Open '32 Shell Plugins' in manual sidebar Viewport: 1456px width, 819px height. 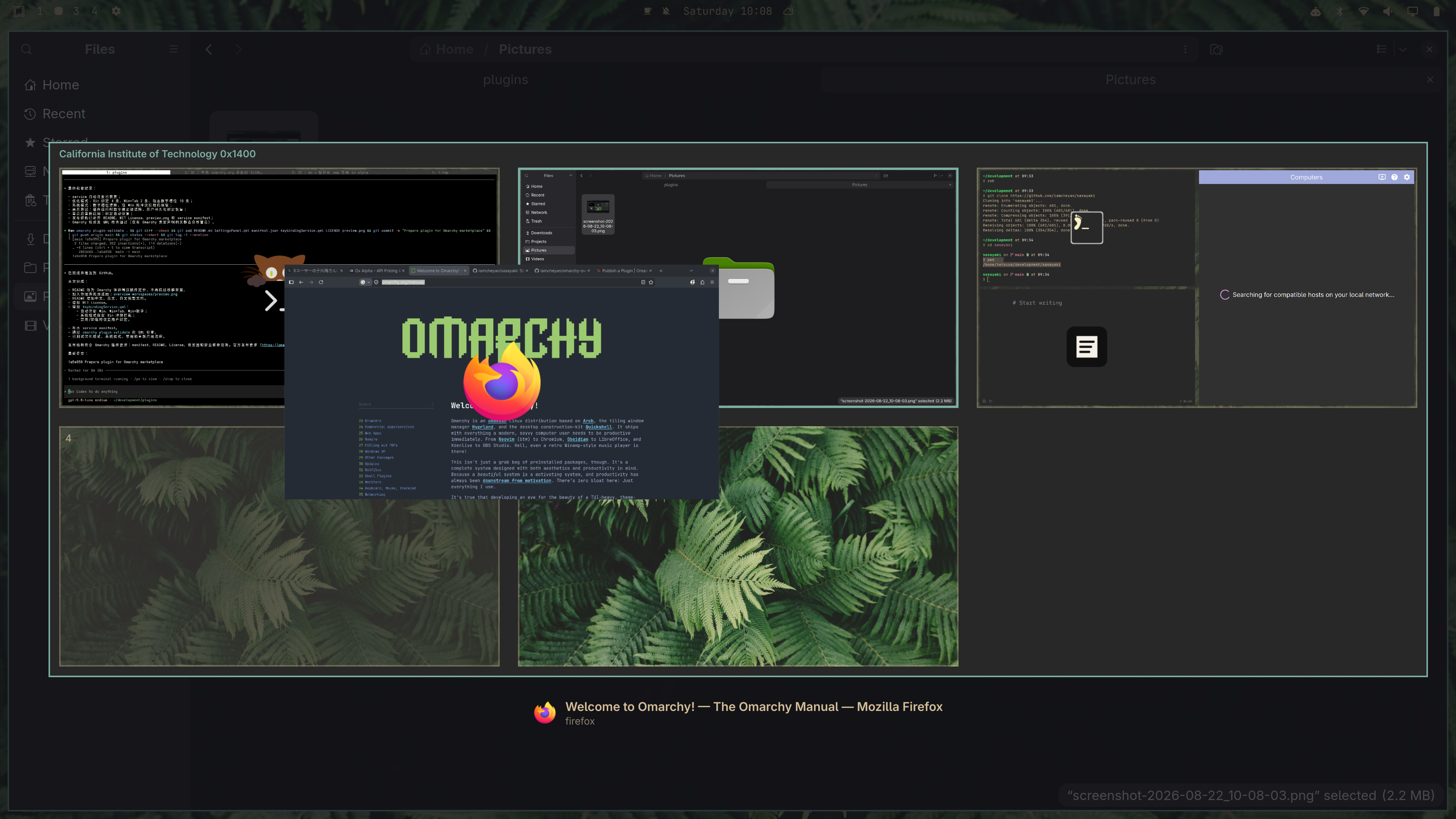point(375,476)
